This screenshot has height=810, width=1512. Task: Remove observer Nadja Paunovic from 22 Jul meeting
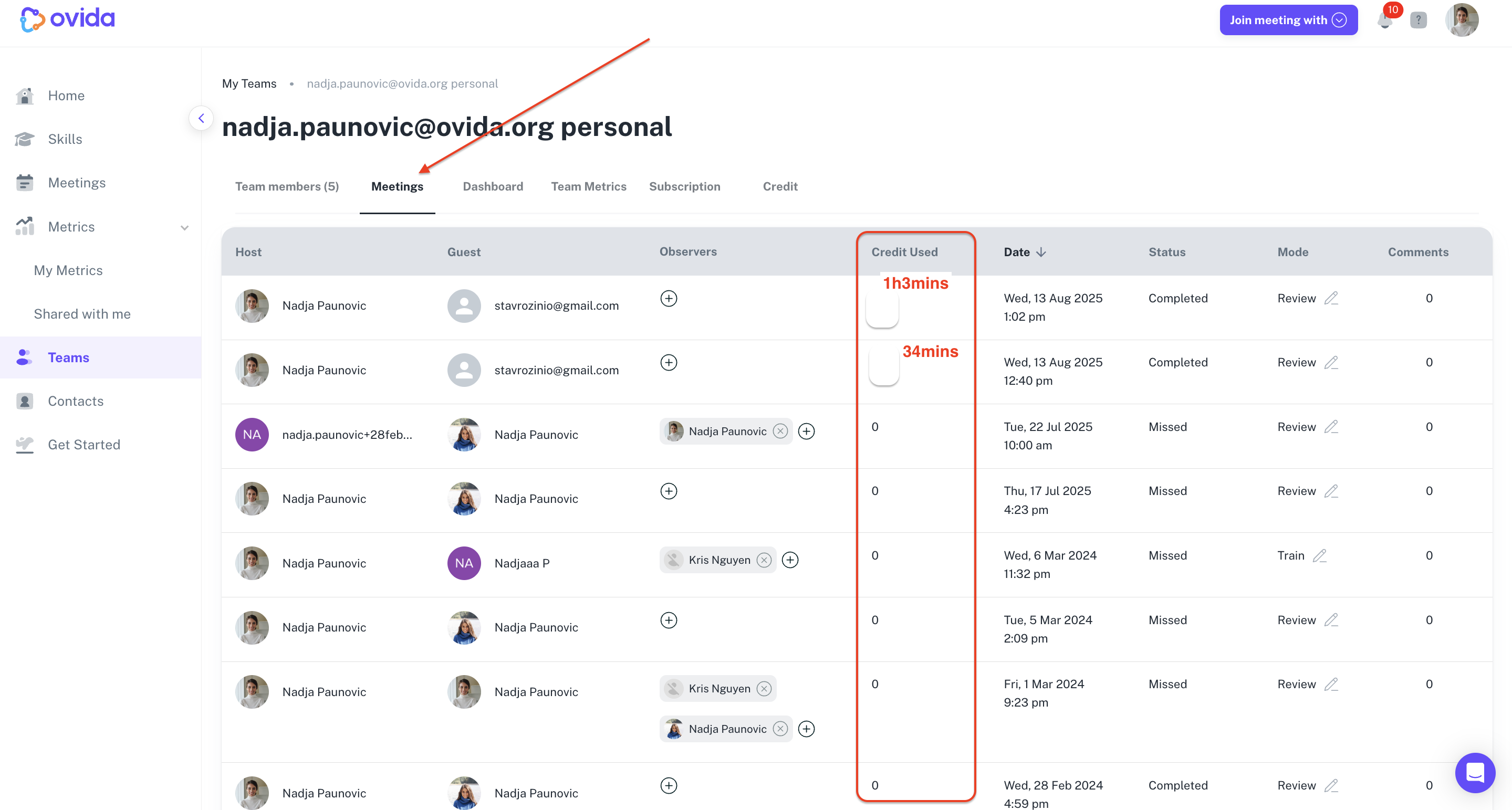pyautogui.click(x=780, y=432)
